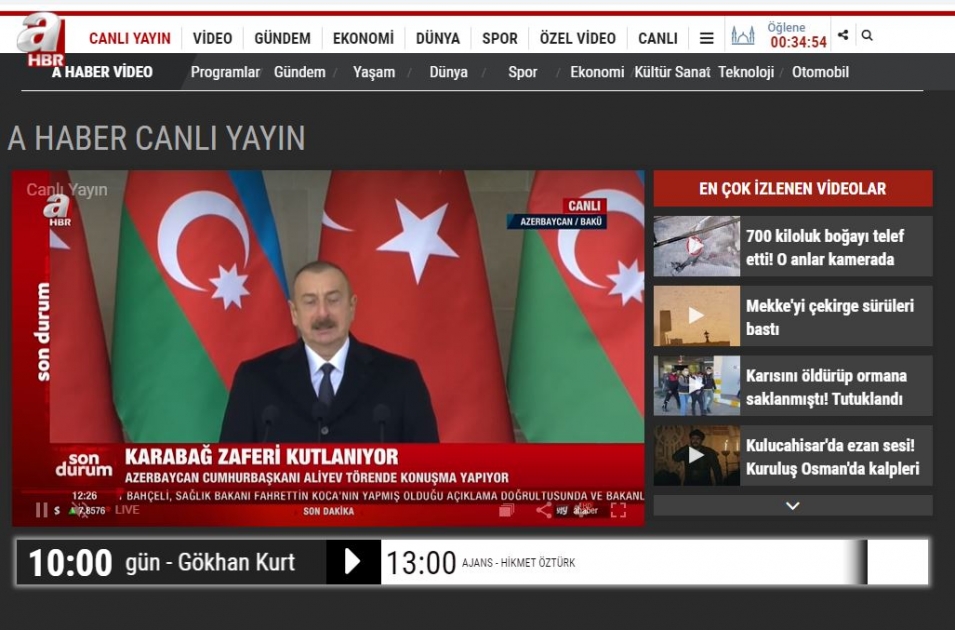The width and height of the screenshot is (955, 630).
Task: Click A HABER VİDEO heading link
Action: 102,72
